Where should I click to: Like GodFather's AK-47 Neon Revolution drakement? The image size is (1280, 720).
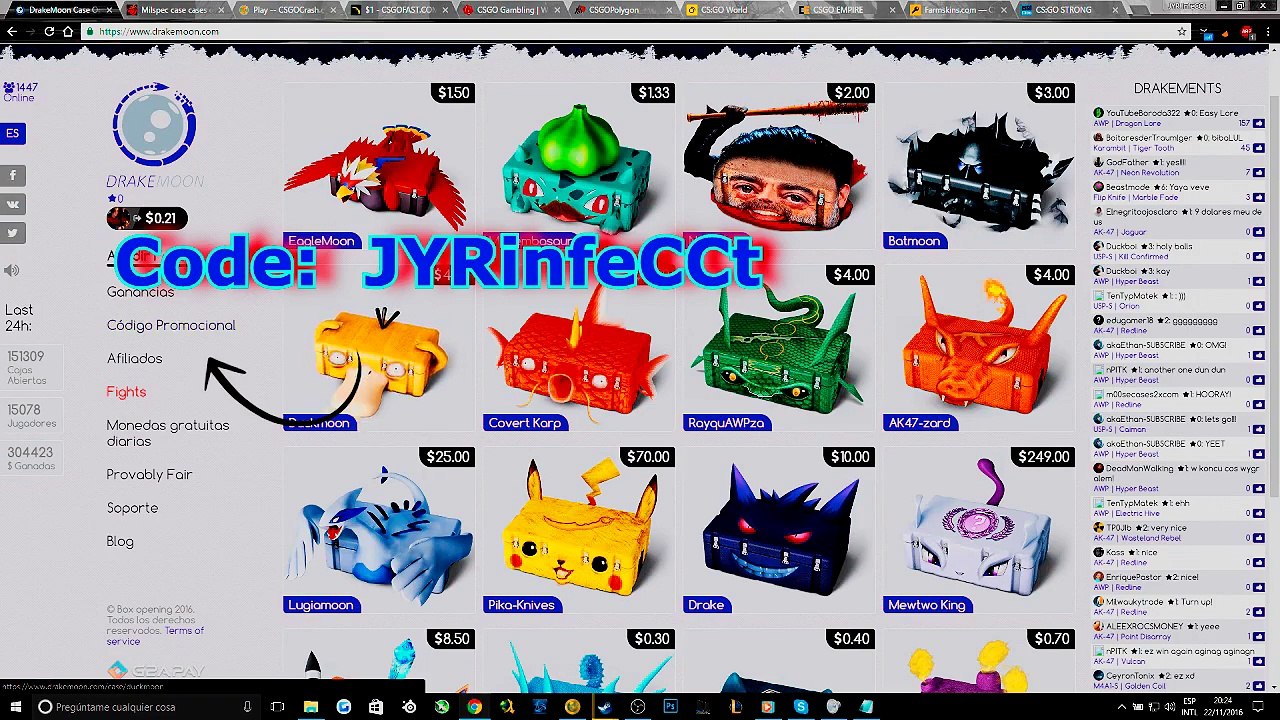pyautogui.click(x=1258, y=173)
